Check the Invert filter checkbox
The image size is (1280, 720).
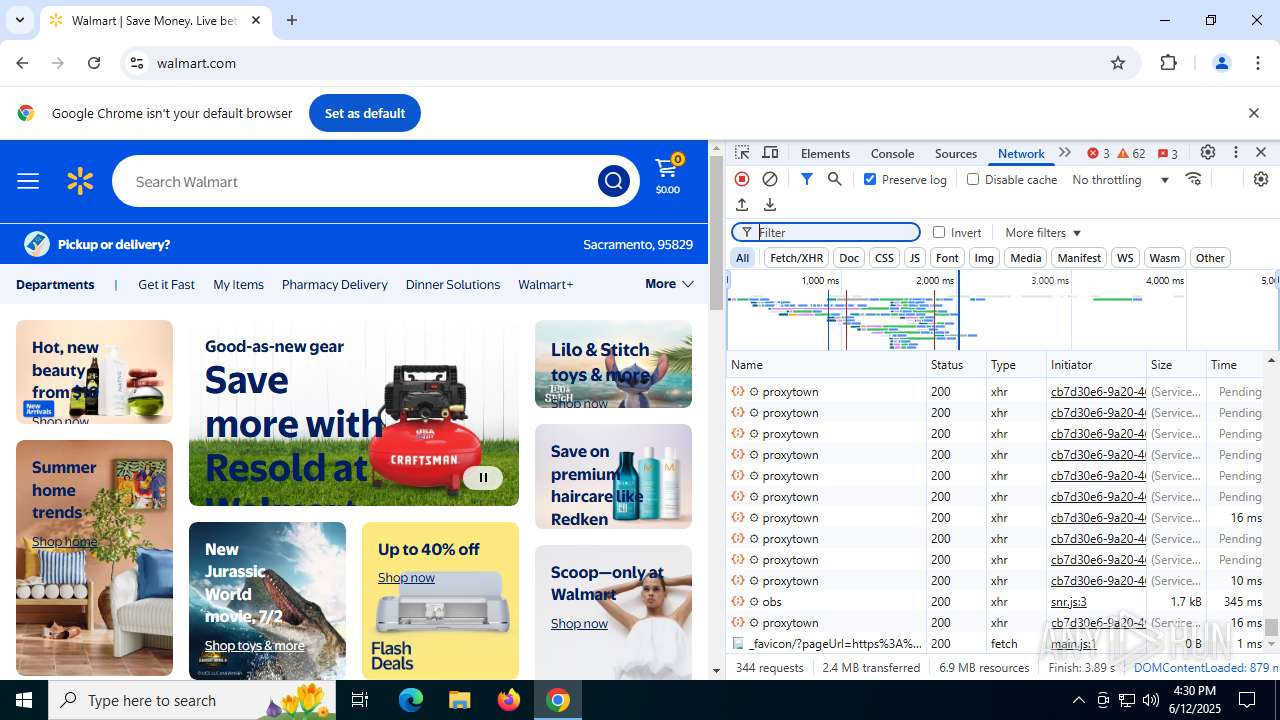(939, 232)
